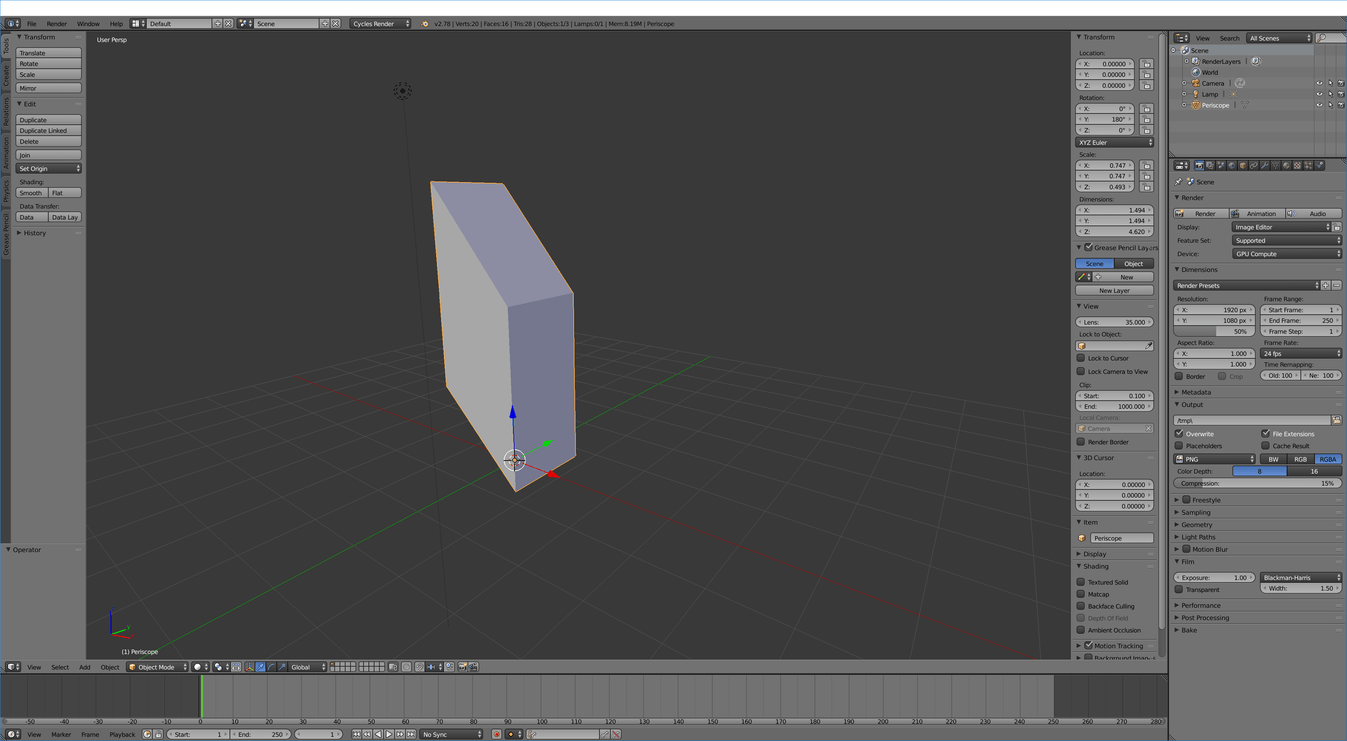Open the Object Mode dropdown
The width and height of the screenshot is (1347, 741).
157,667
